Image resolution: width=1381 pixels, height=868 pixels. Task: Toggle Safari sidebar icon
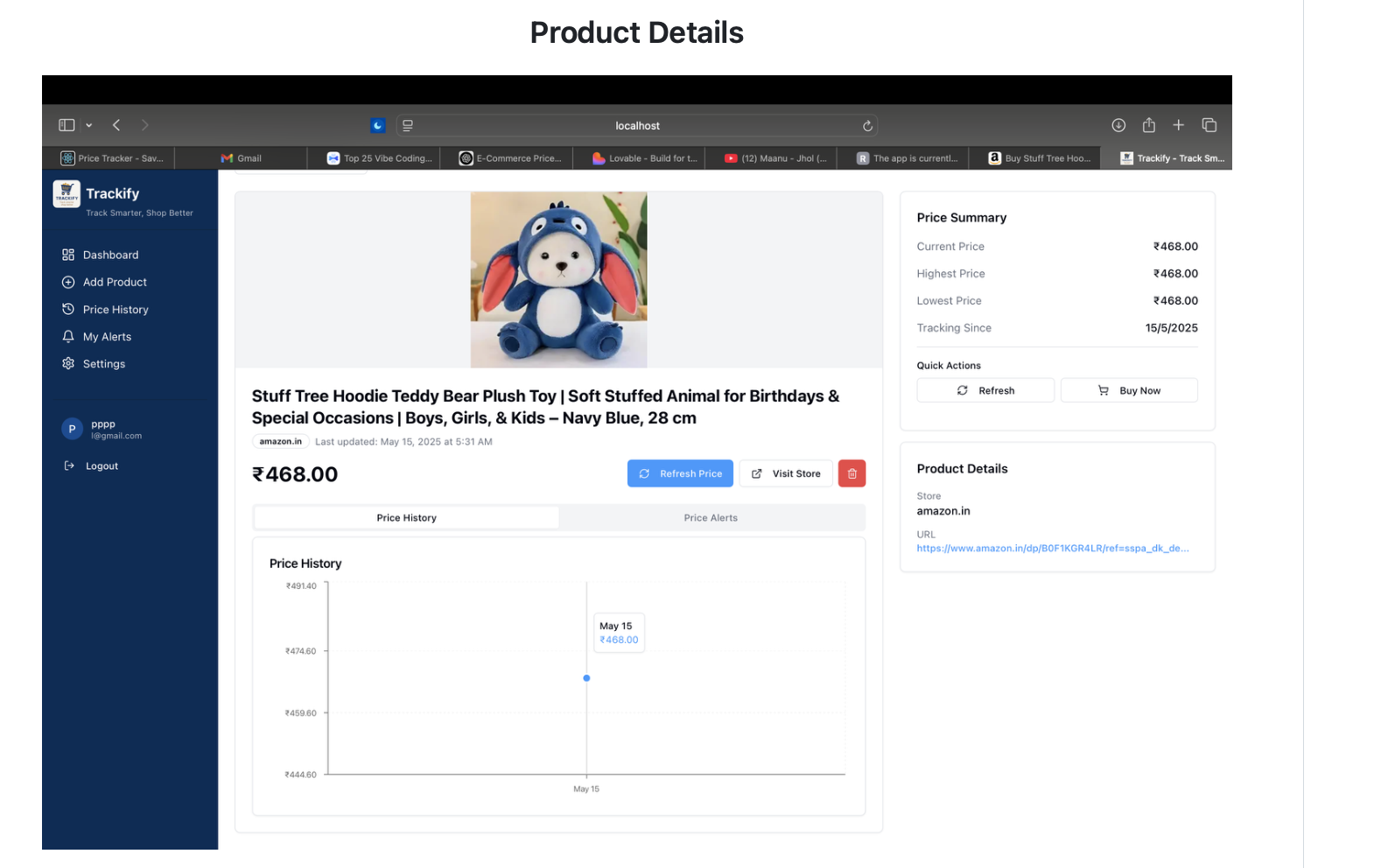click(67, 125)
